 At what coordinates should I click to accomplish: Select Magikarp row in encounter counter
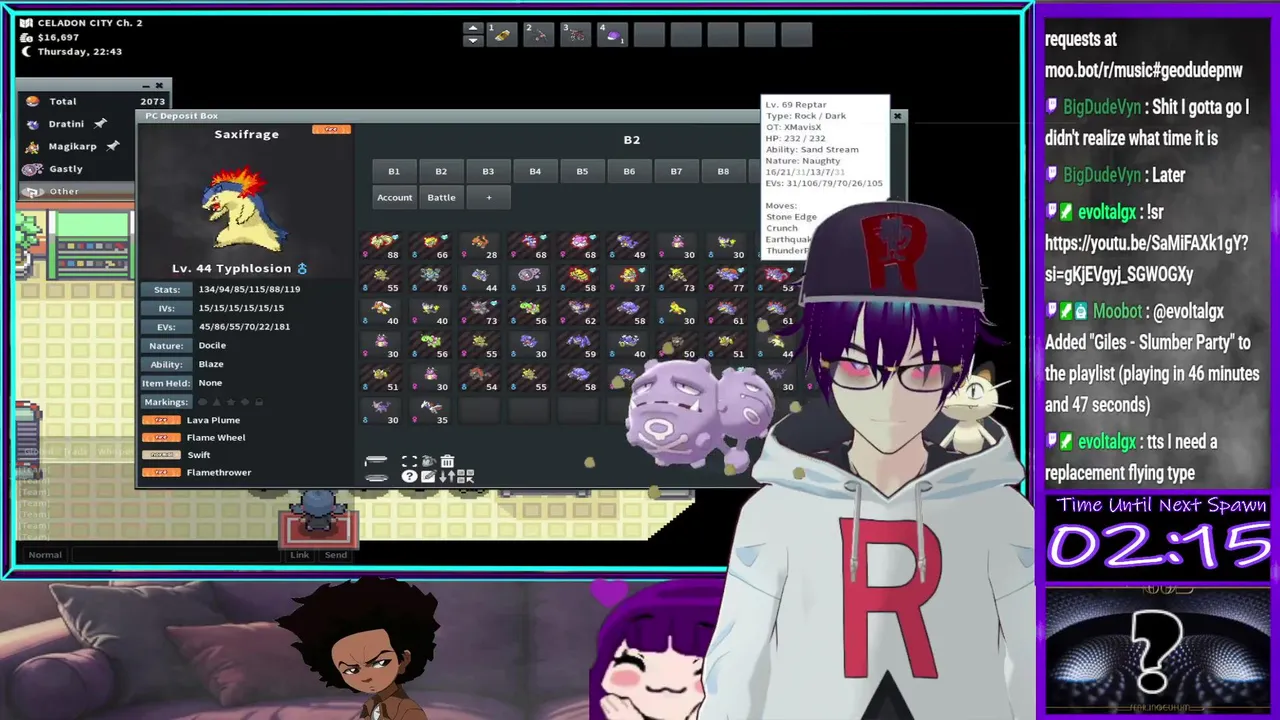(75, 146)
